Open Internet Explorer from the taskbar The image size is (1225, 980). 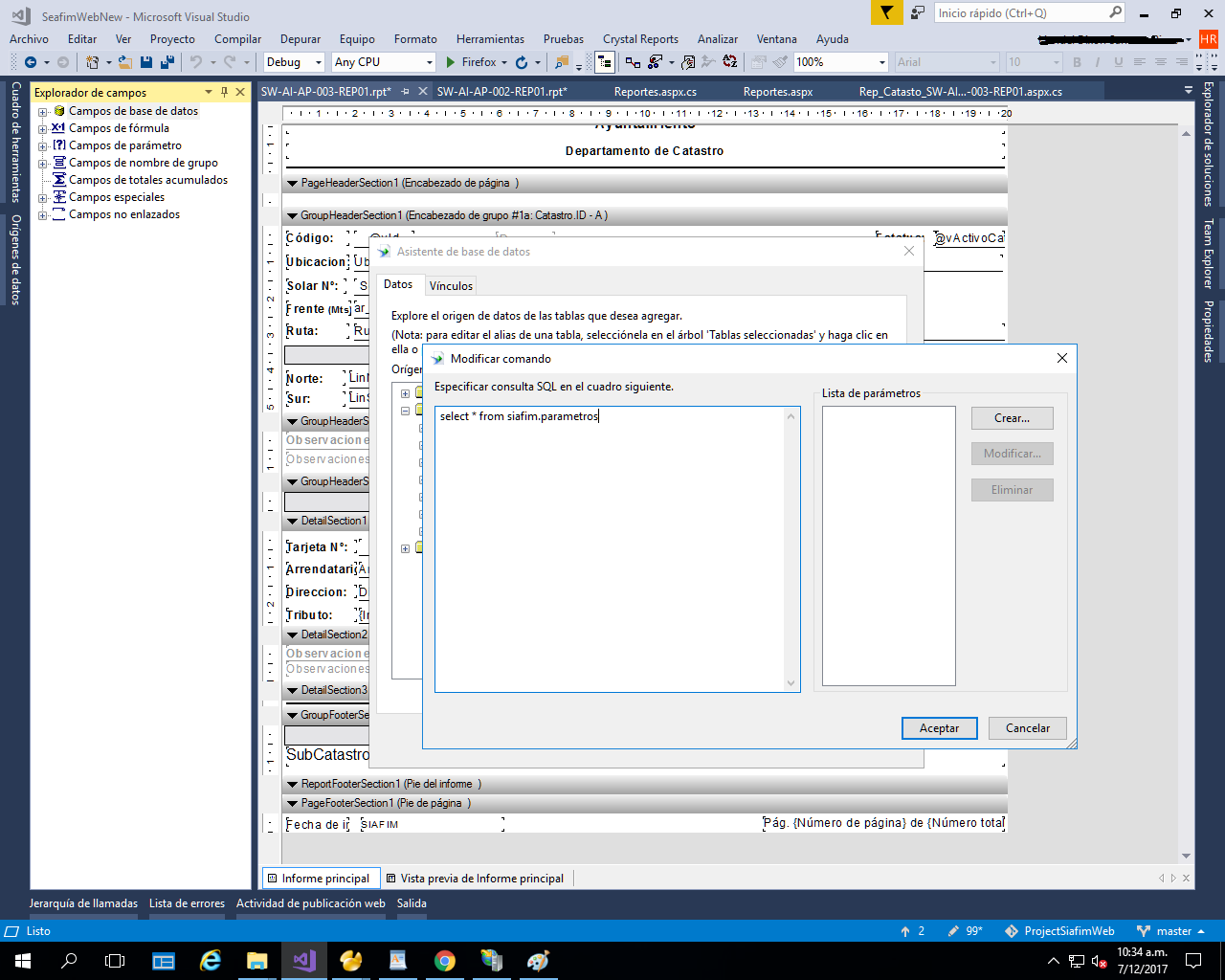(211, 961)
